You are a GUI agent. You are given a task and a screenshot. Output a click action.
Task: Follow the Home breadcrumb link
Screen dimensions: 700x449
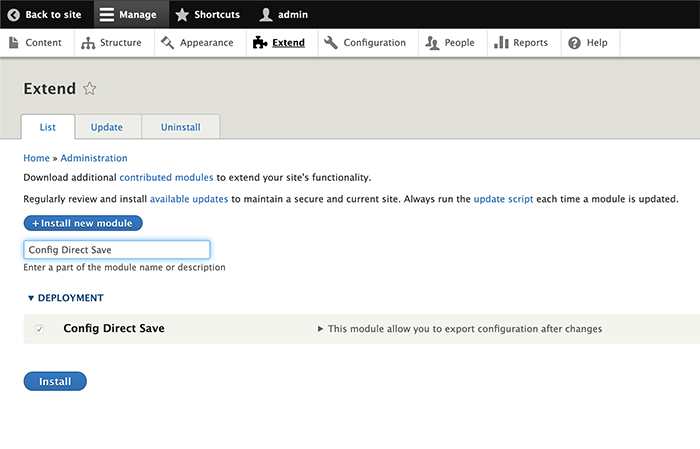pos(37,158)
